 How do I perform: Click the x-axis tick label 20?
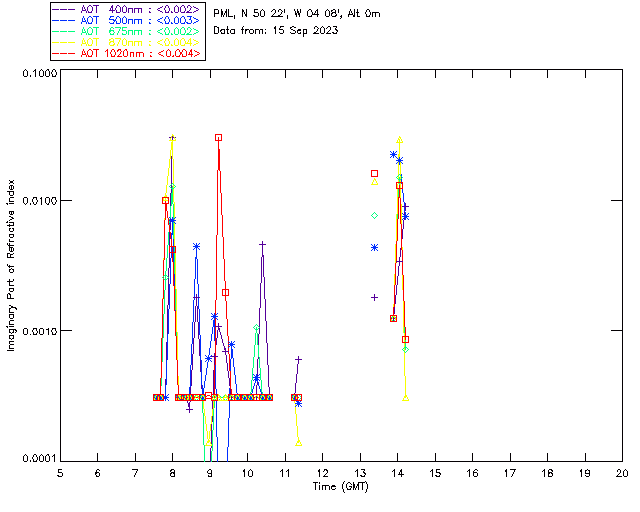621,472
